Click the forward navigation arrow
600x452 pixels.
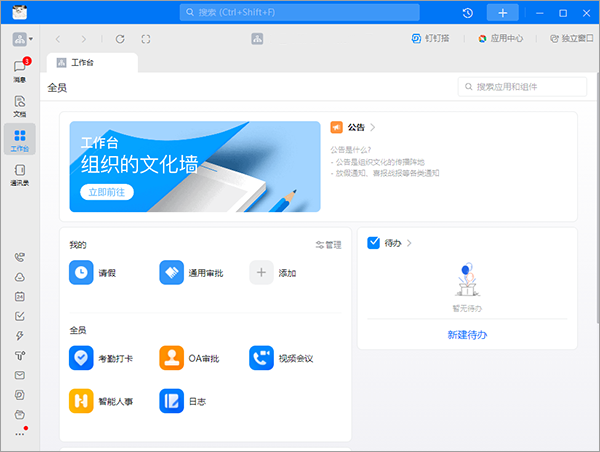coord(83,39)
